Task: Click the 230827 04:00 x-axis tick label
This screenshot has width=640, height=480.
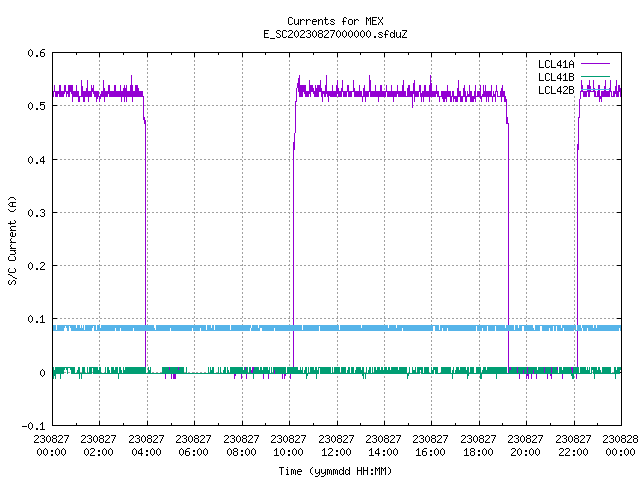Action: click(x=146, y=446)
